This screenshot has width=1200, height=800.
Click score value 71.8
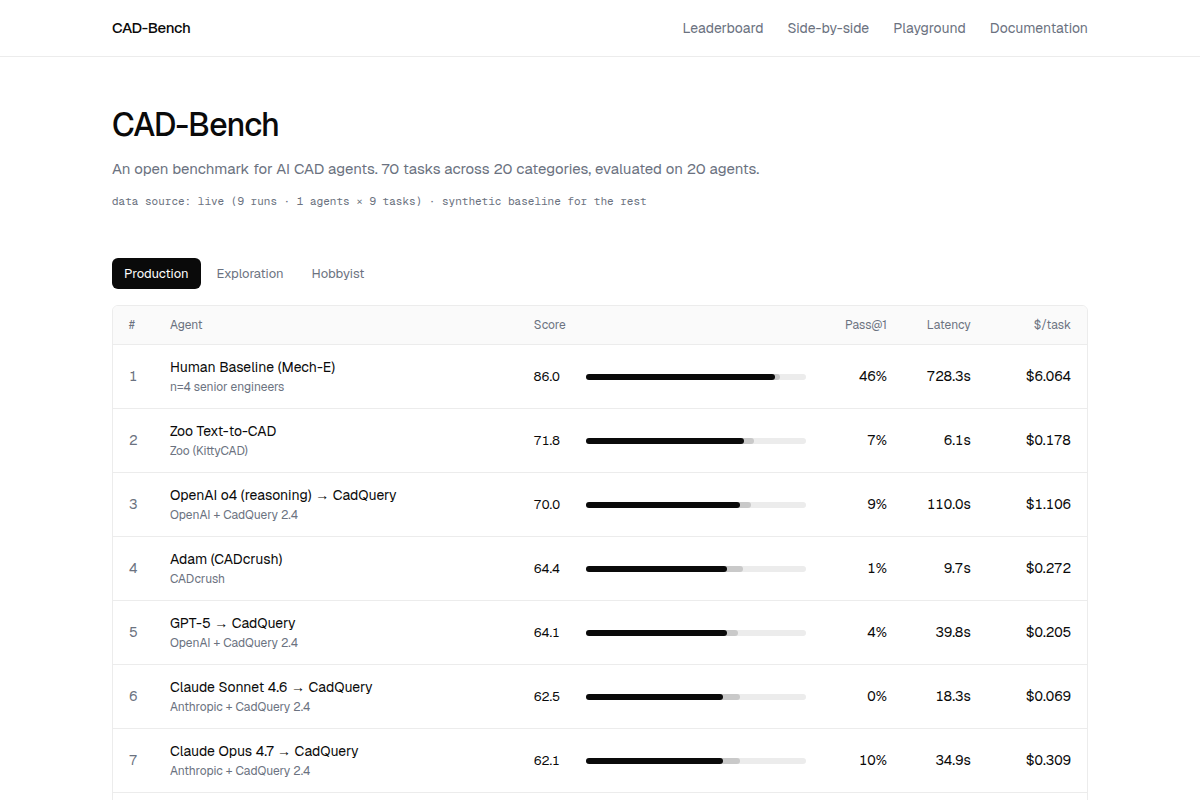547,441
